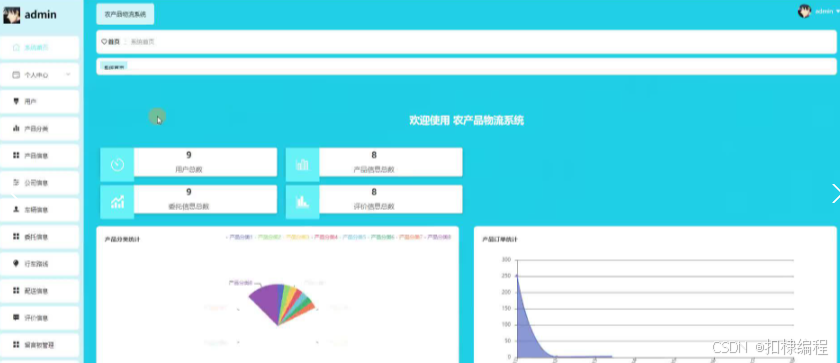Viewport: 840px width, 363px height.
Task: Expand the 个人中心 chevron
Action: click(68, 74)
